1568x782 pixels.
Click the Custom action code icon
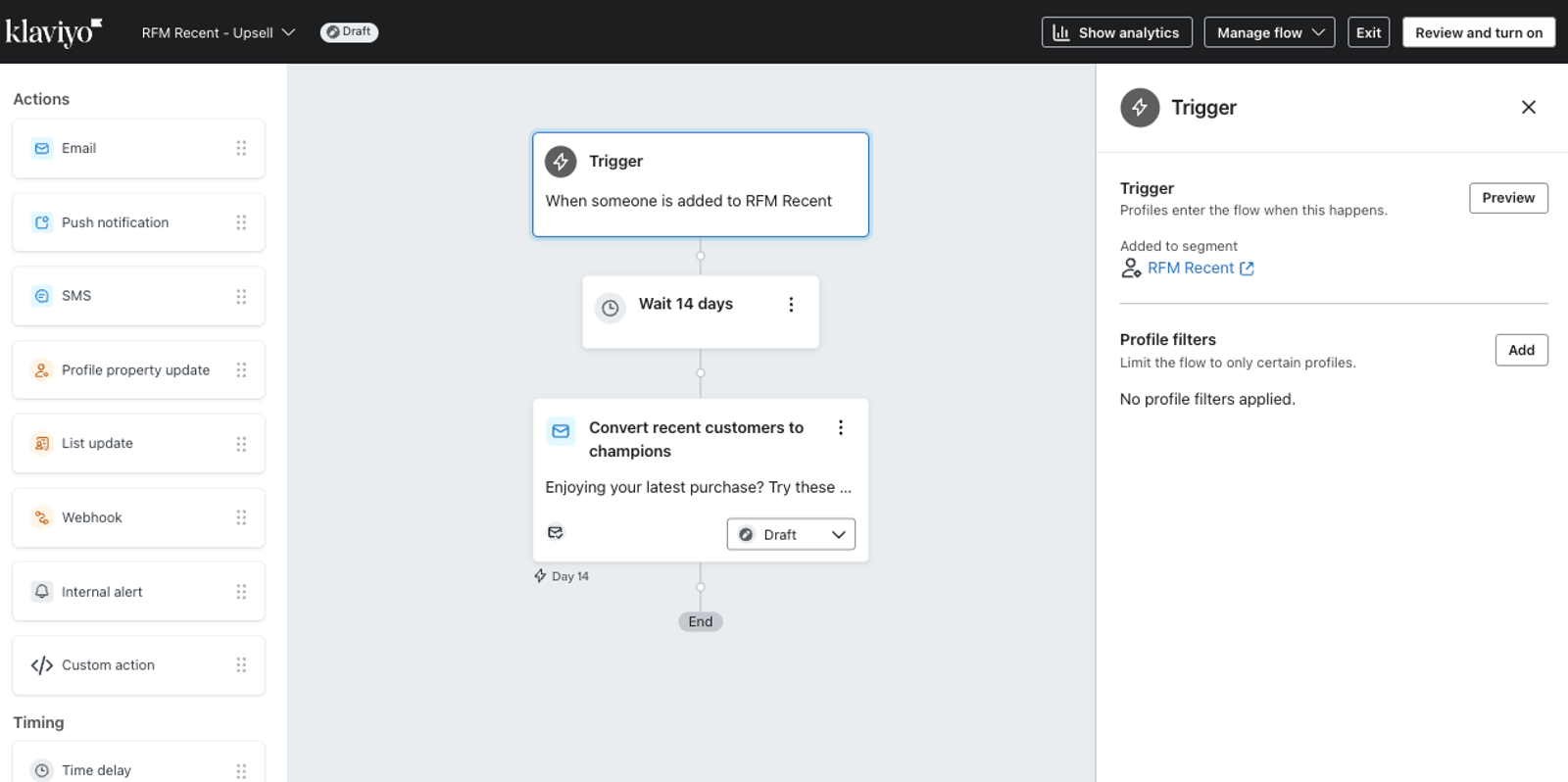click(x=41, y=665)
